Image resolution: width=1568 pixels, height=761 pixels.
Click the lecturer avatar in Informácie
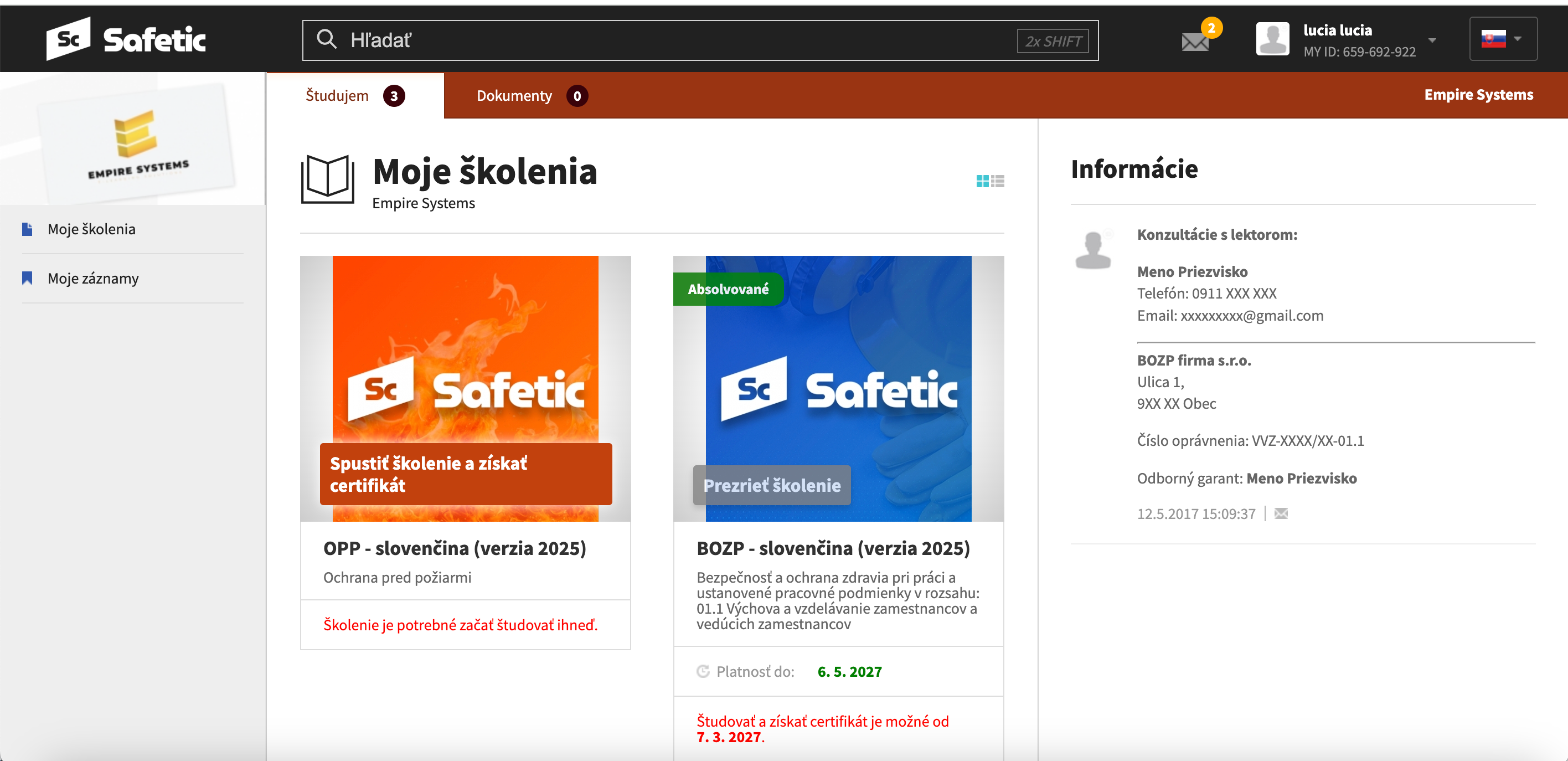(1093, 249)
